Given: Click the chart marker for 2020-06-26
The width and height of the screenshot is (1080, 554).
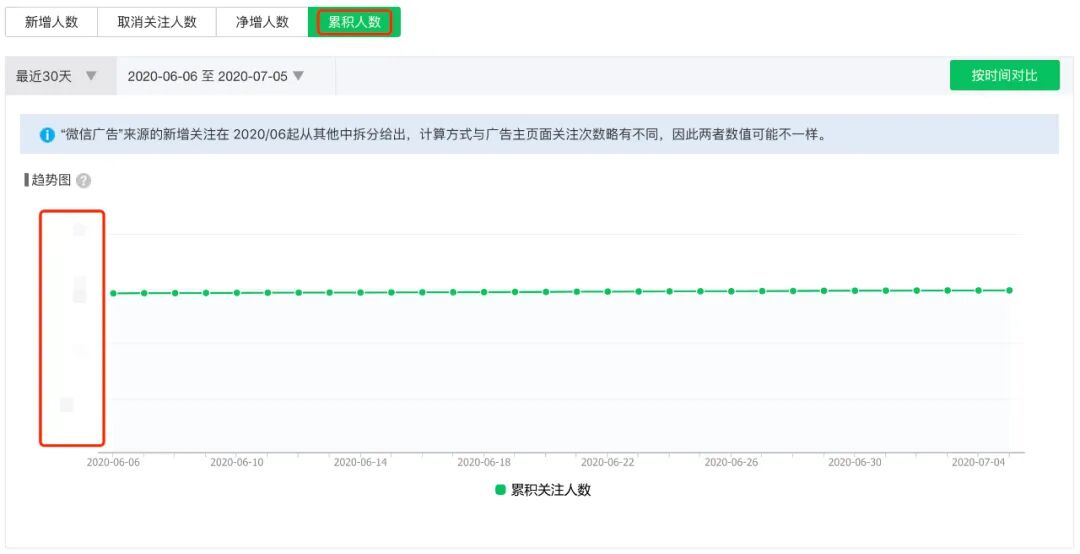Looking at the screenshot, I should coord(731,291).
